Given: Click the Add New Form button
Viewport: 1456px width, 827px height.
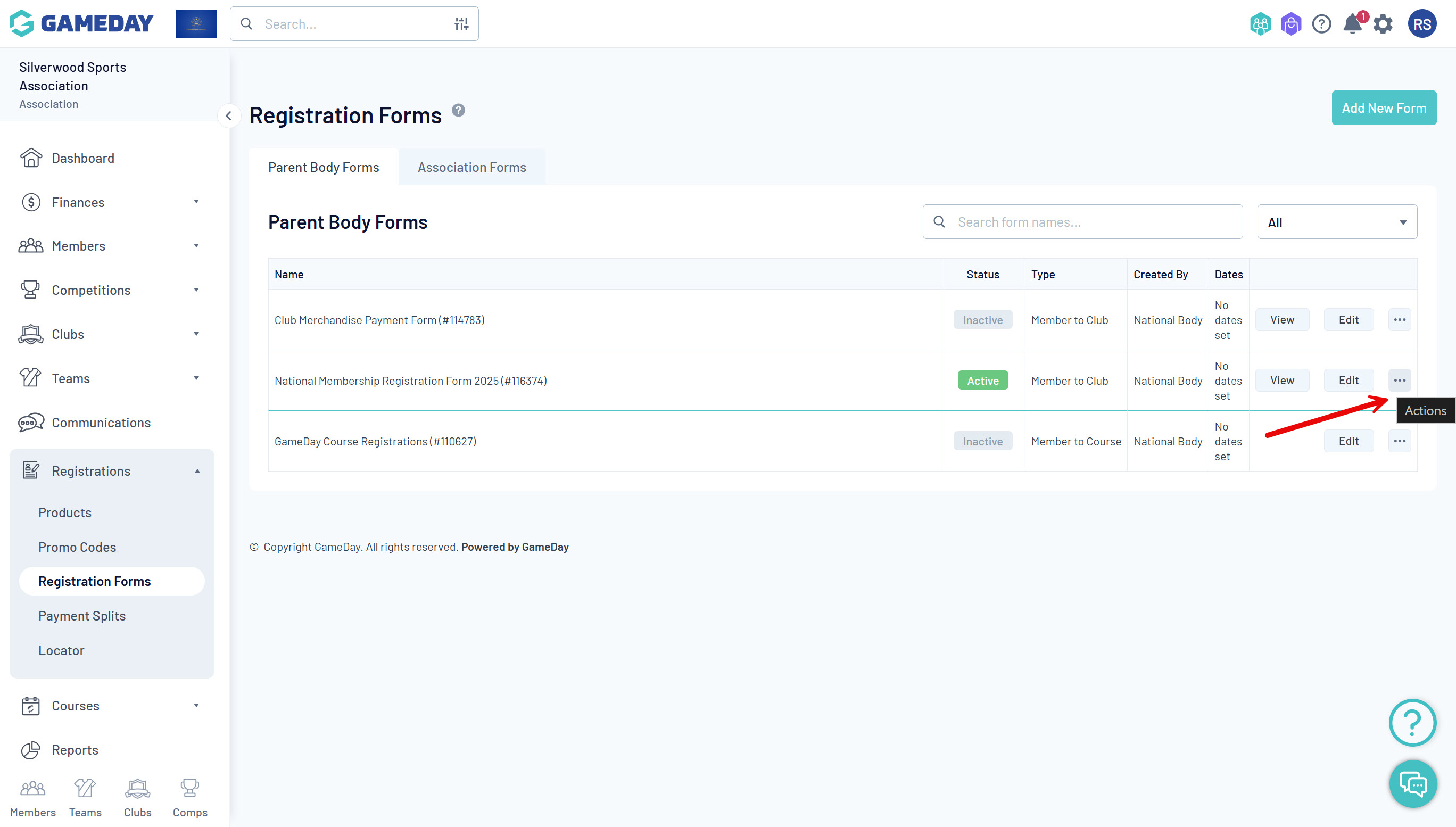Looking at the screenshot, I should [1383, 108].
